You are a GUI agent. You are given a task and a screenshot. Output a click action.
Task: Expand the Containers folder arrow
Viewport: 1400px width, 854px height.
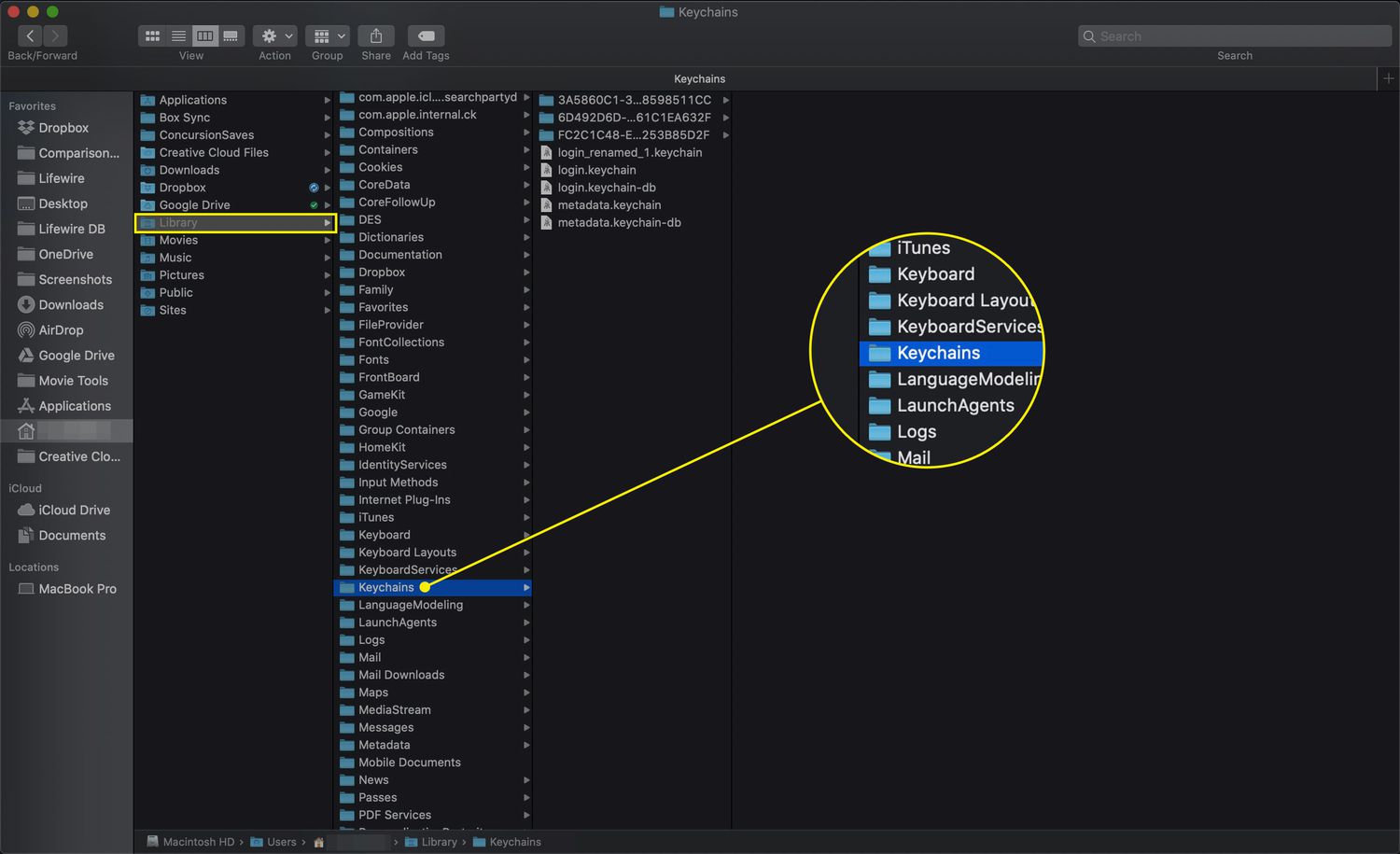(526, 149)
